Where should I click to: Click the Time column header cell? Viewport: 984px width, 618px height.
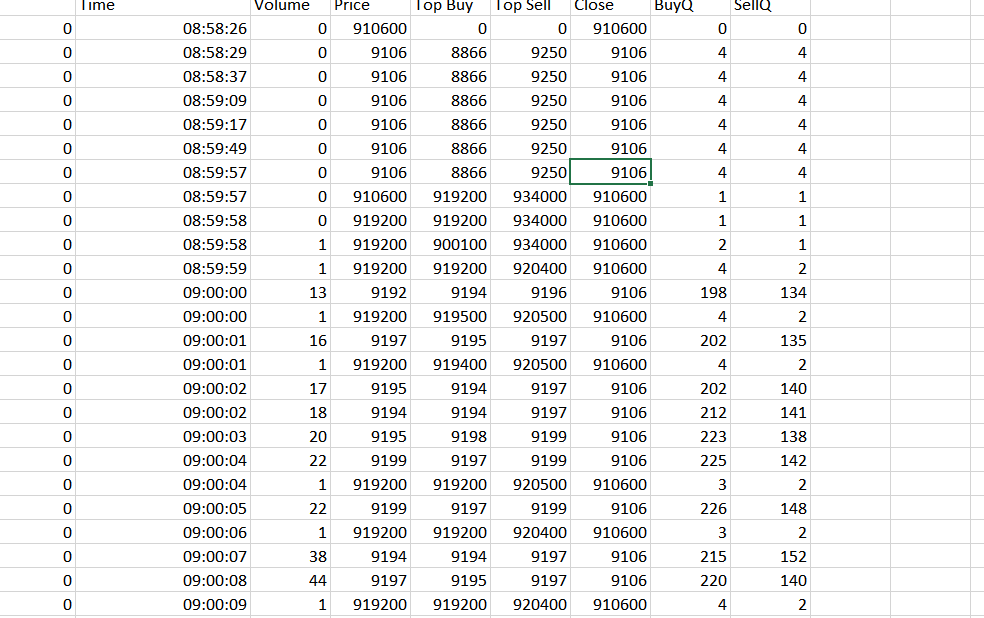point(163,6)
